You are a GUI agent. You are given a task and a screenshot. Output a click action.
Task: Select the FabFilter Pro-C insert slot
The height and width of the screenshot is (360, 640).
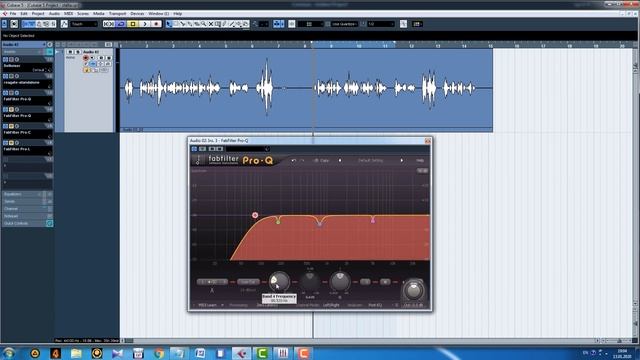point(28,134)
